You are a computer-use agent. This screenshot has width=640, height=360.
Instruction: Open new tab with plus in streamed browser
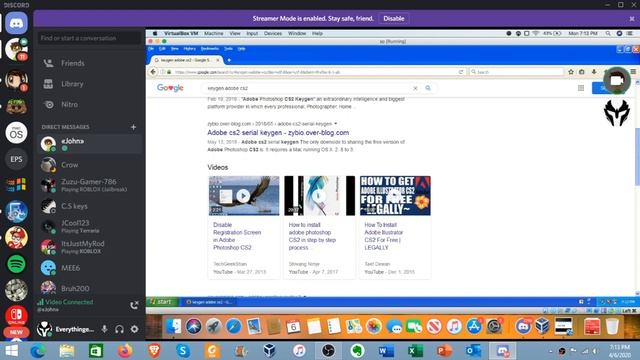pos(229,60)
